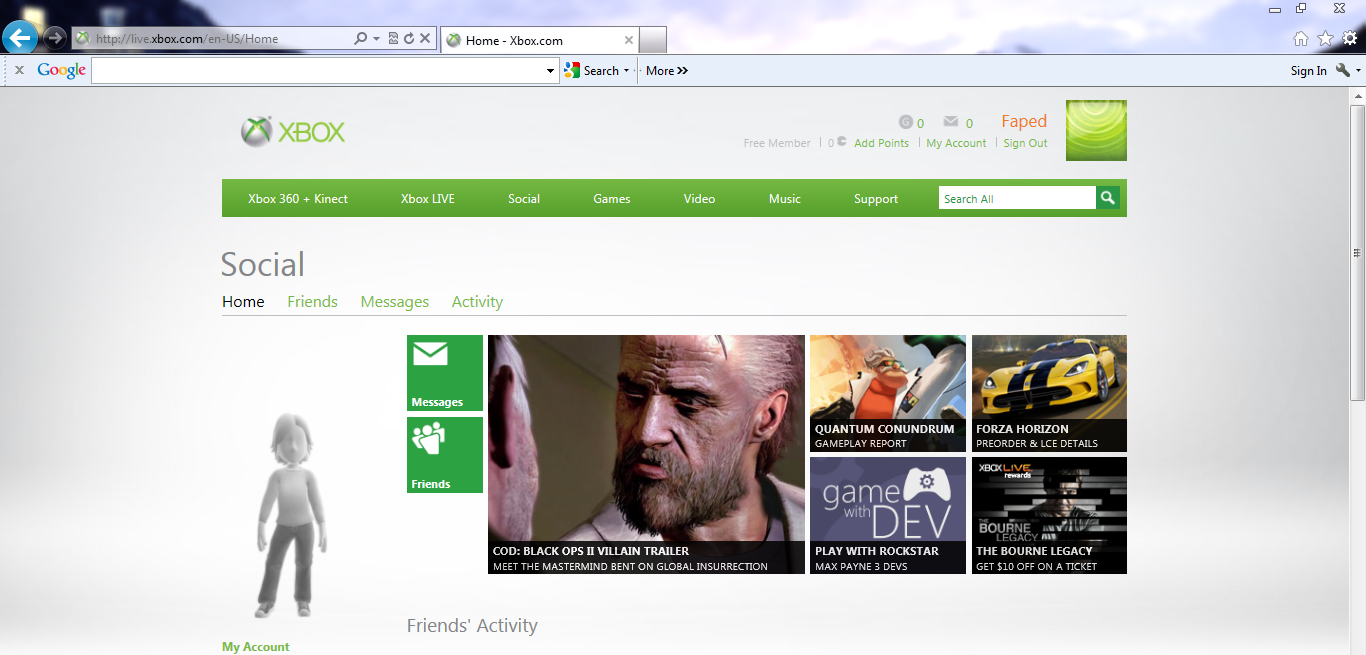
Task: Open the green Messages envelope tile
Action: [445, 373]
